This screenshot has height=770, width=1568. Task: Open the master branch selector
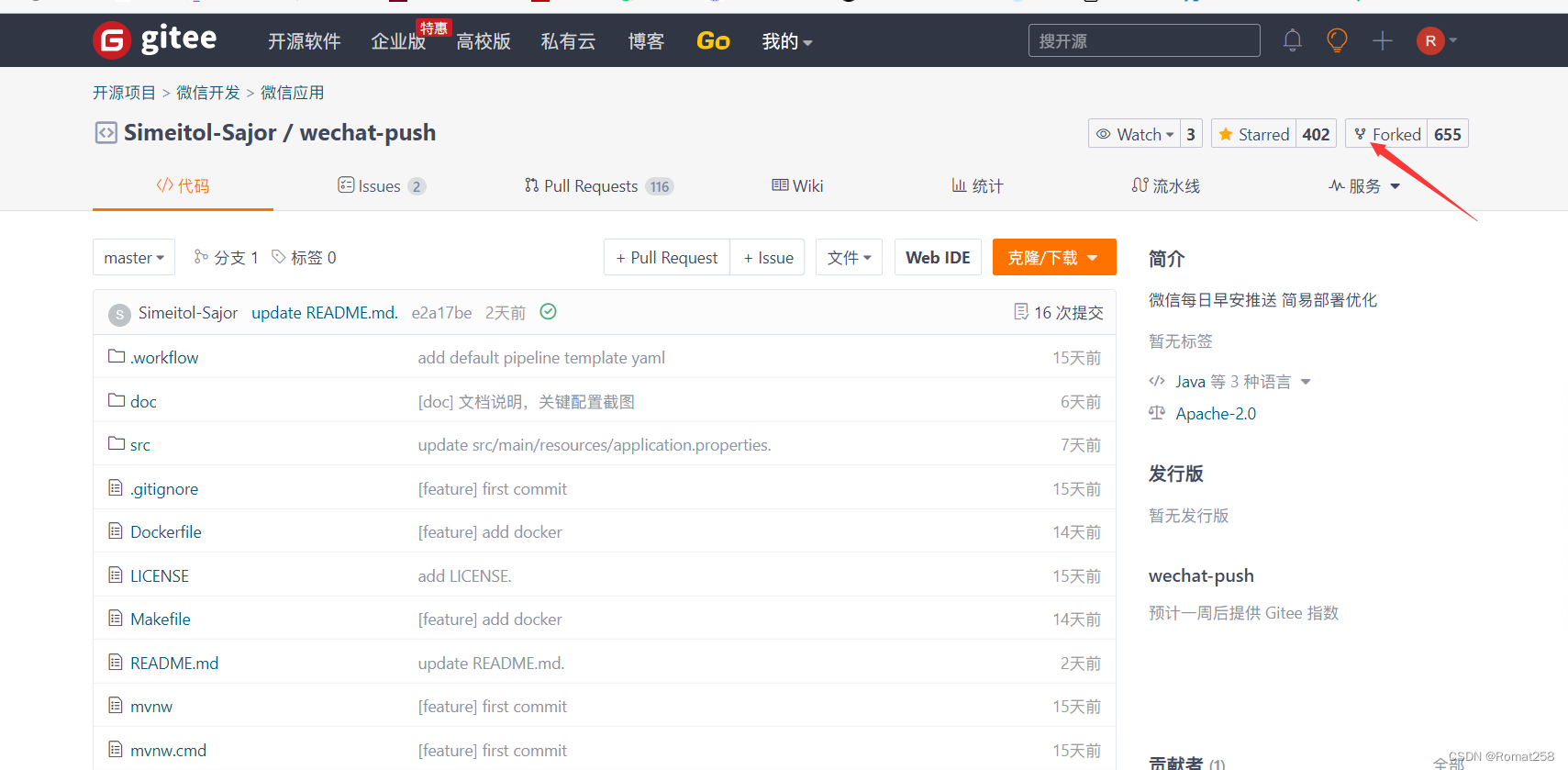134,257
